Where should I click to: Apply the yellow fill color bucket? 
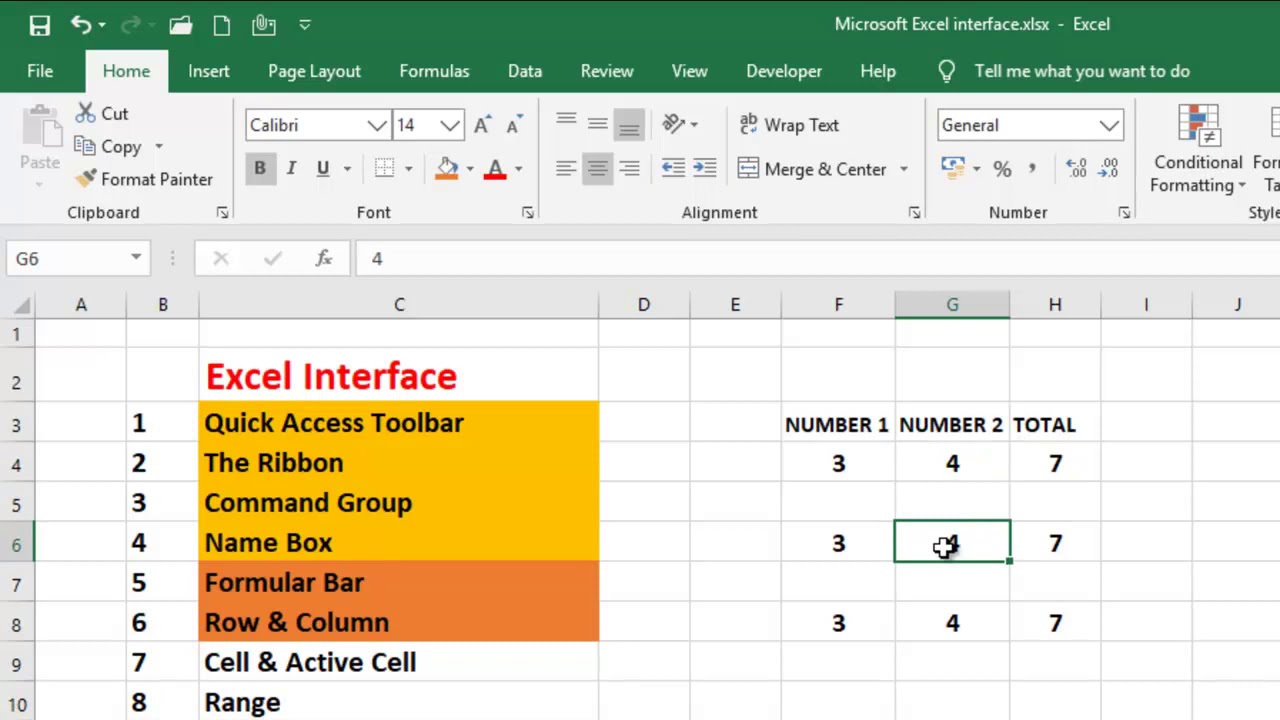coord(447,169)
